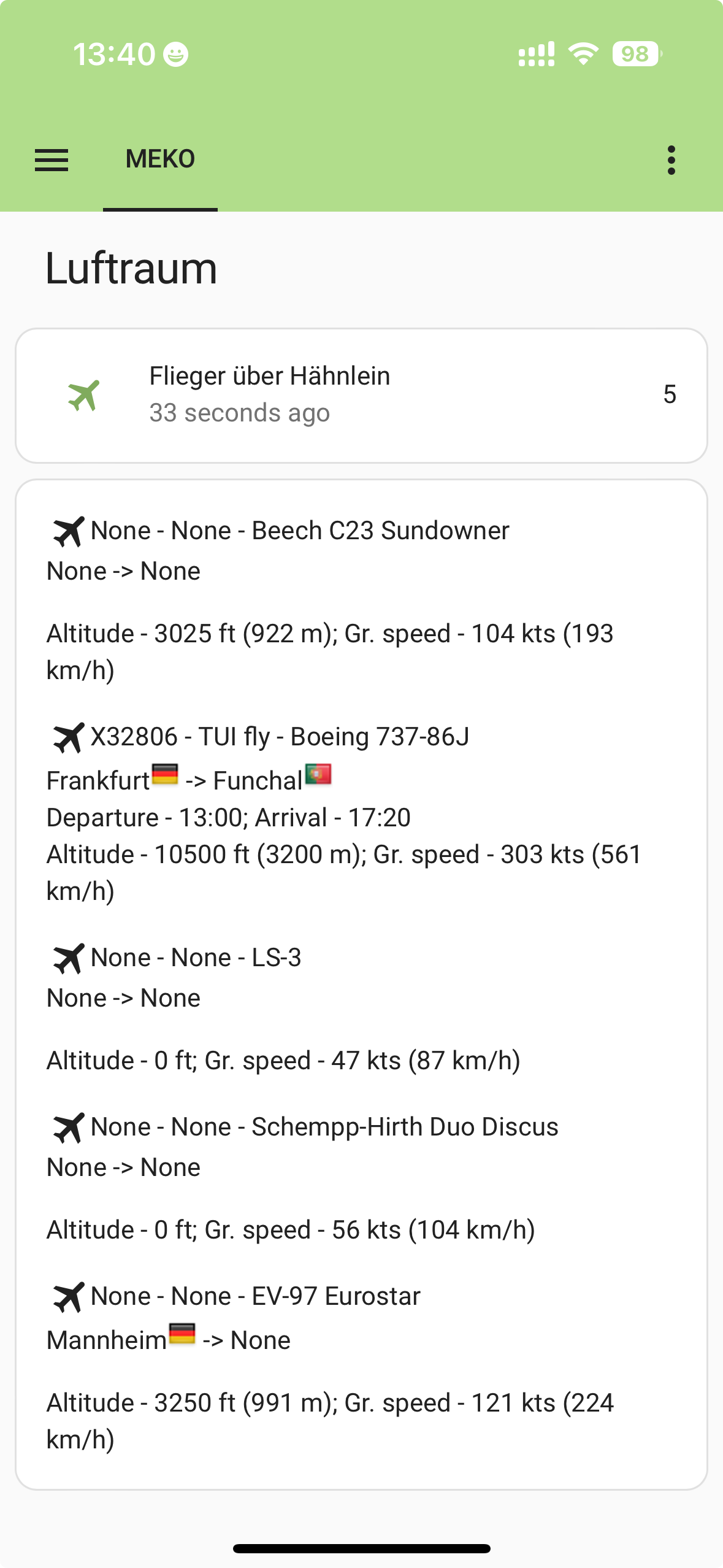Image resolution: width=723 pixels, height=1568 pixels.
Task: Tap the aircraft count value 5
Action: 669,394
